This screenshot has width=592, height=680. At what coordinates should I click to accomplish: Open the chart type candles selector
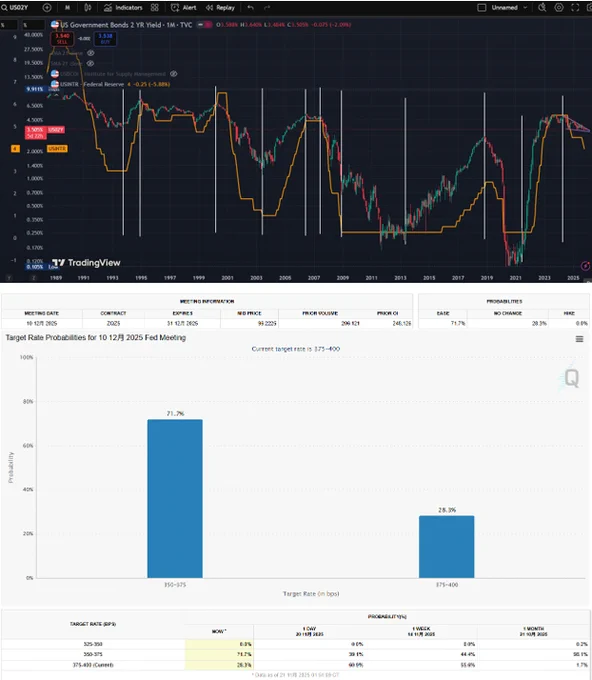(x=88, y=7)
